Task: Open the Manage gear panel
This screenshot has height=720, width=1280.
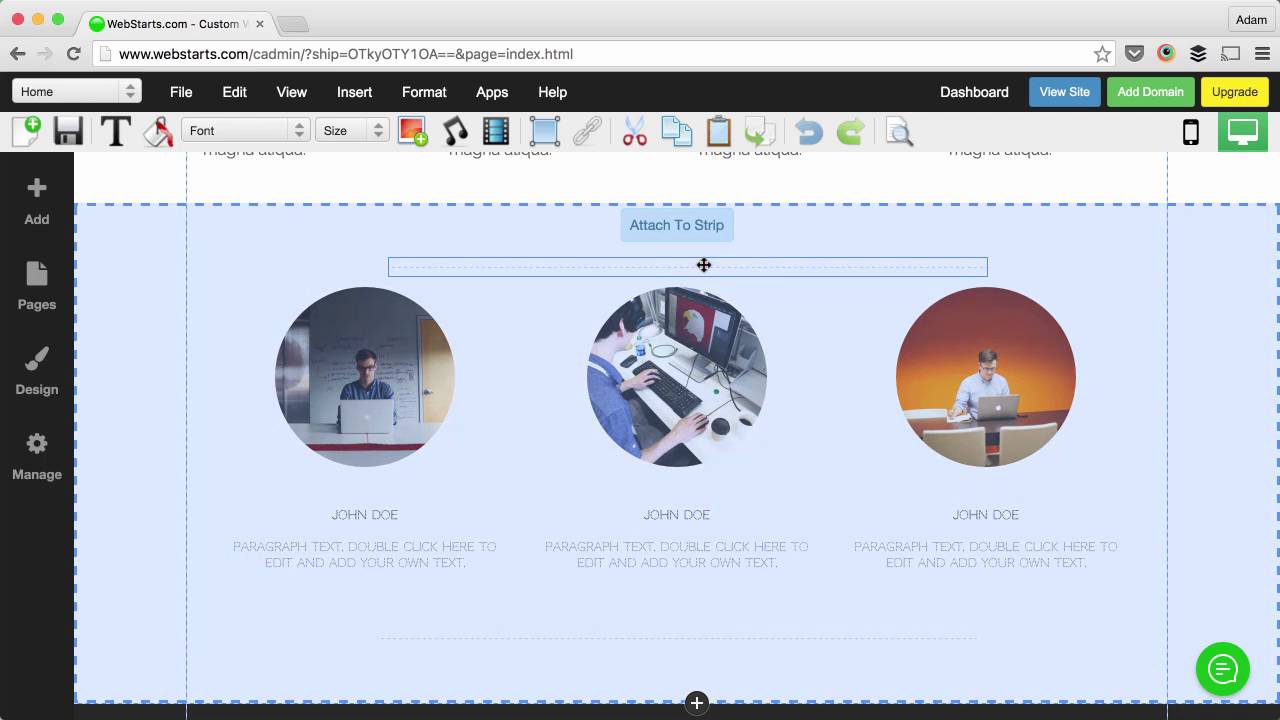Action: coord(37,456)
